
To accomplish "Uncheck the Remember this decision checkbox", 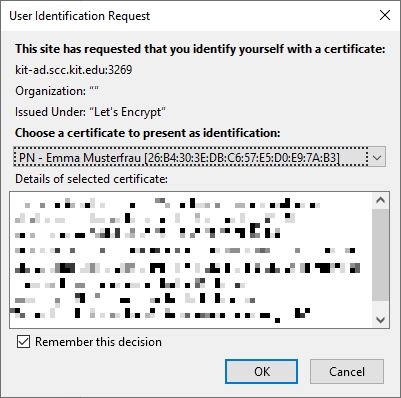I will (23, 342).
